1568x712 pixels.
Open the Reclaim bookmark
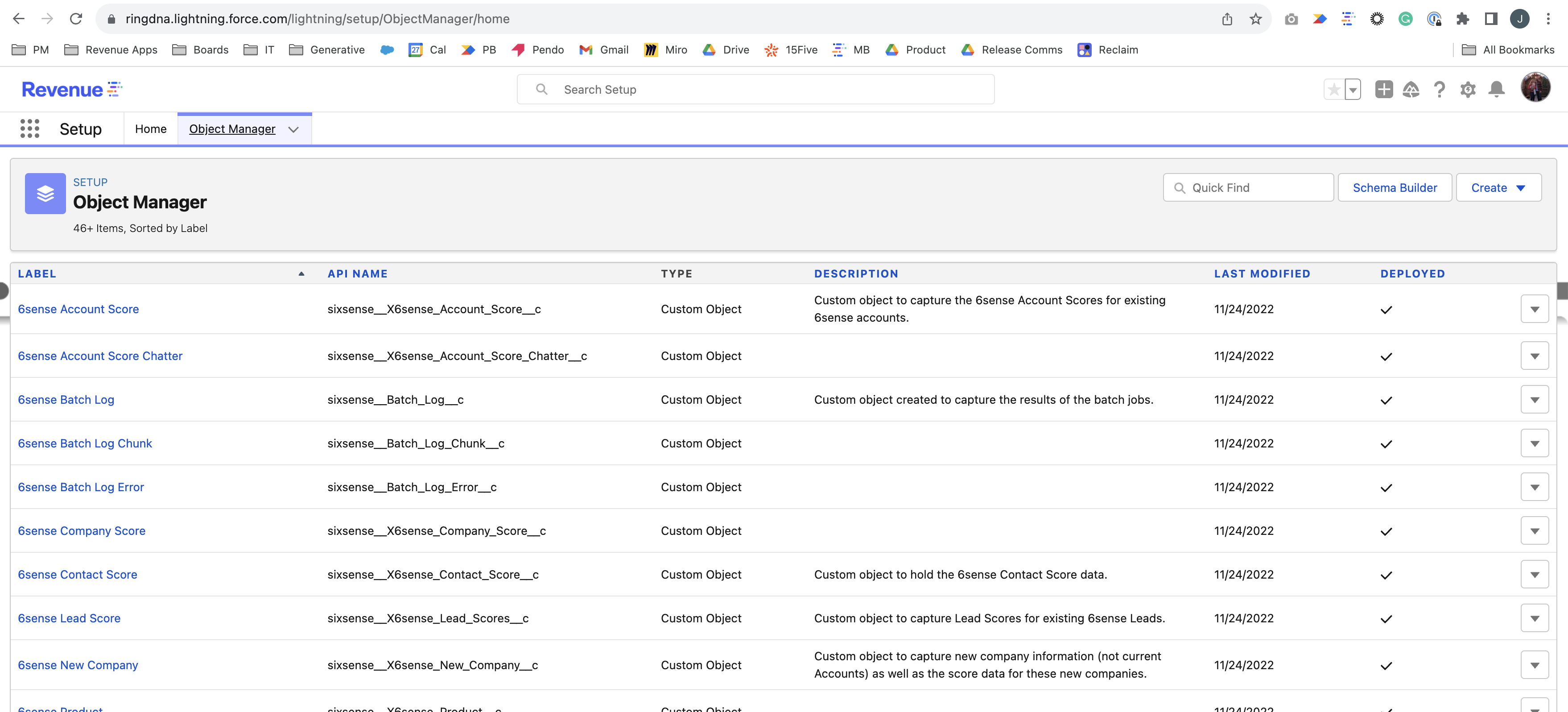point(1107,50)
